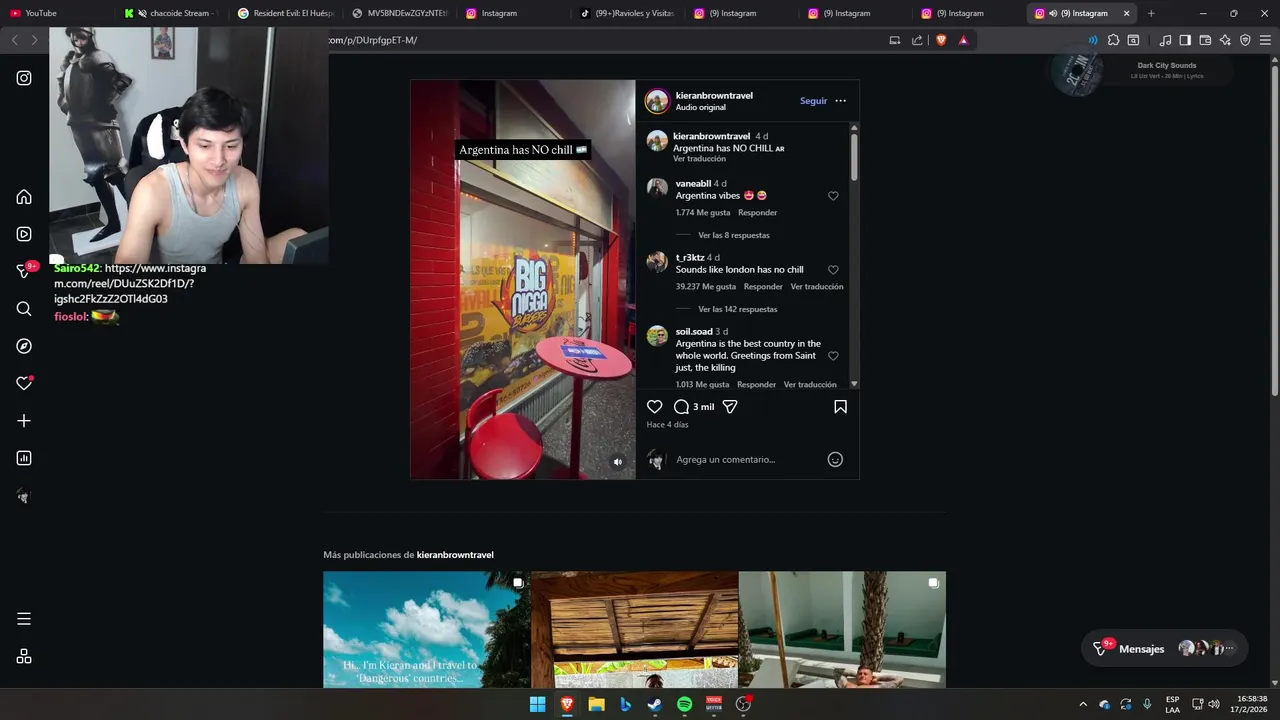Open the Mensajes floating button
The image size is (1280, 720).
(x=1165, y=649)
